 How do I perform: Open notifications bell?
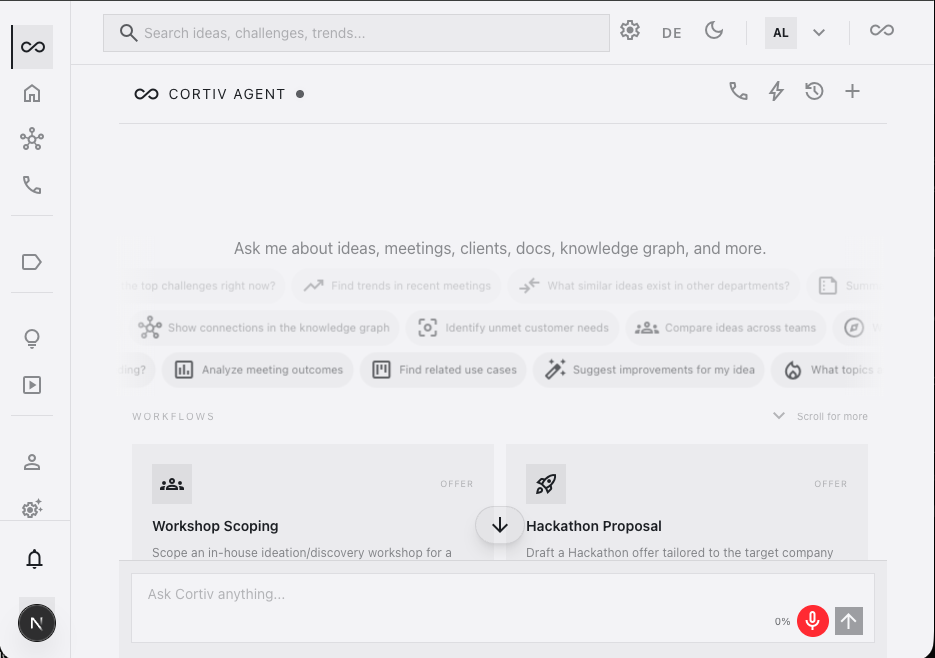click(x=35, y=559)
